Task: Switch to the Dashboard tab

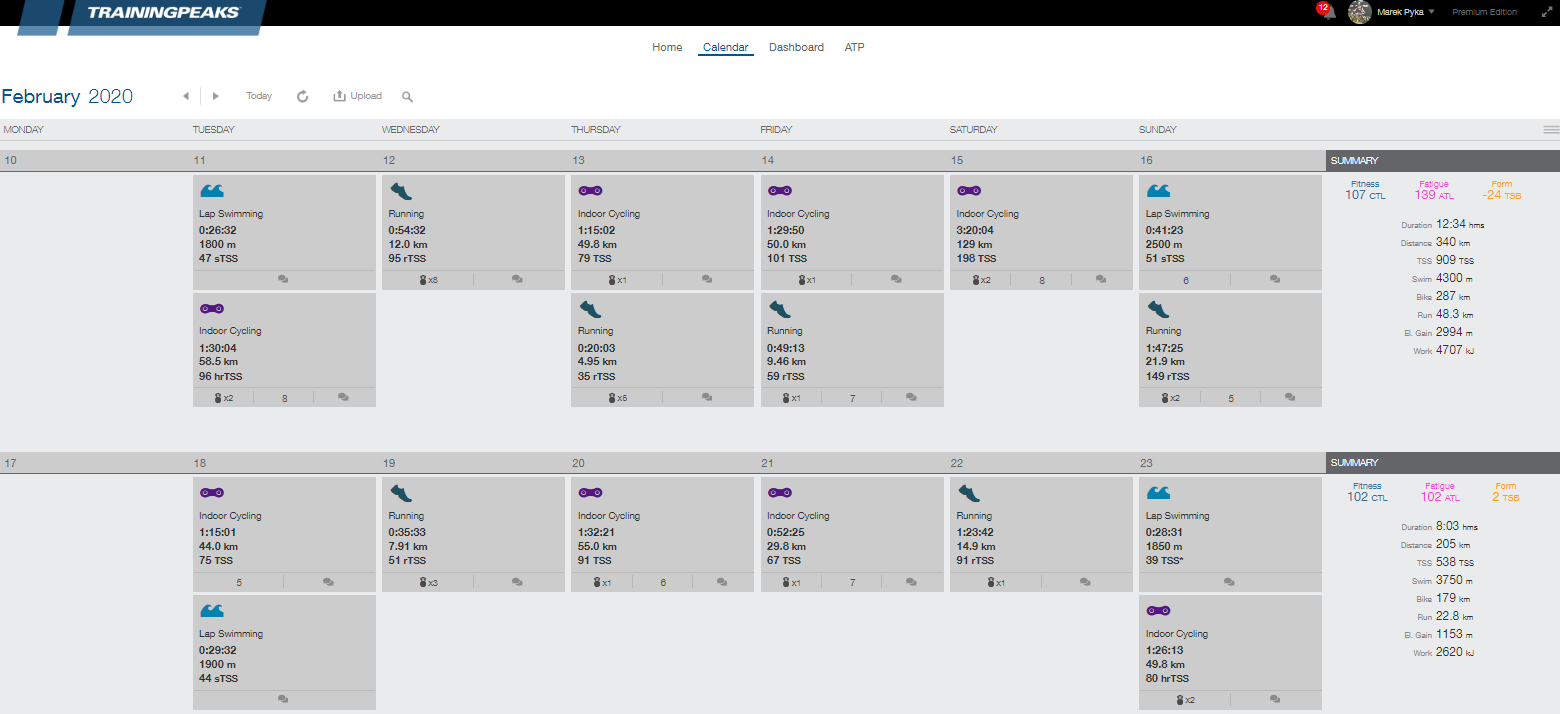Action: click(x=796, y=47)
